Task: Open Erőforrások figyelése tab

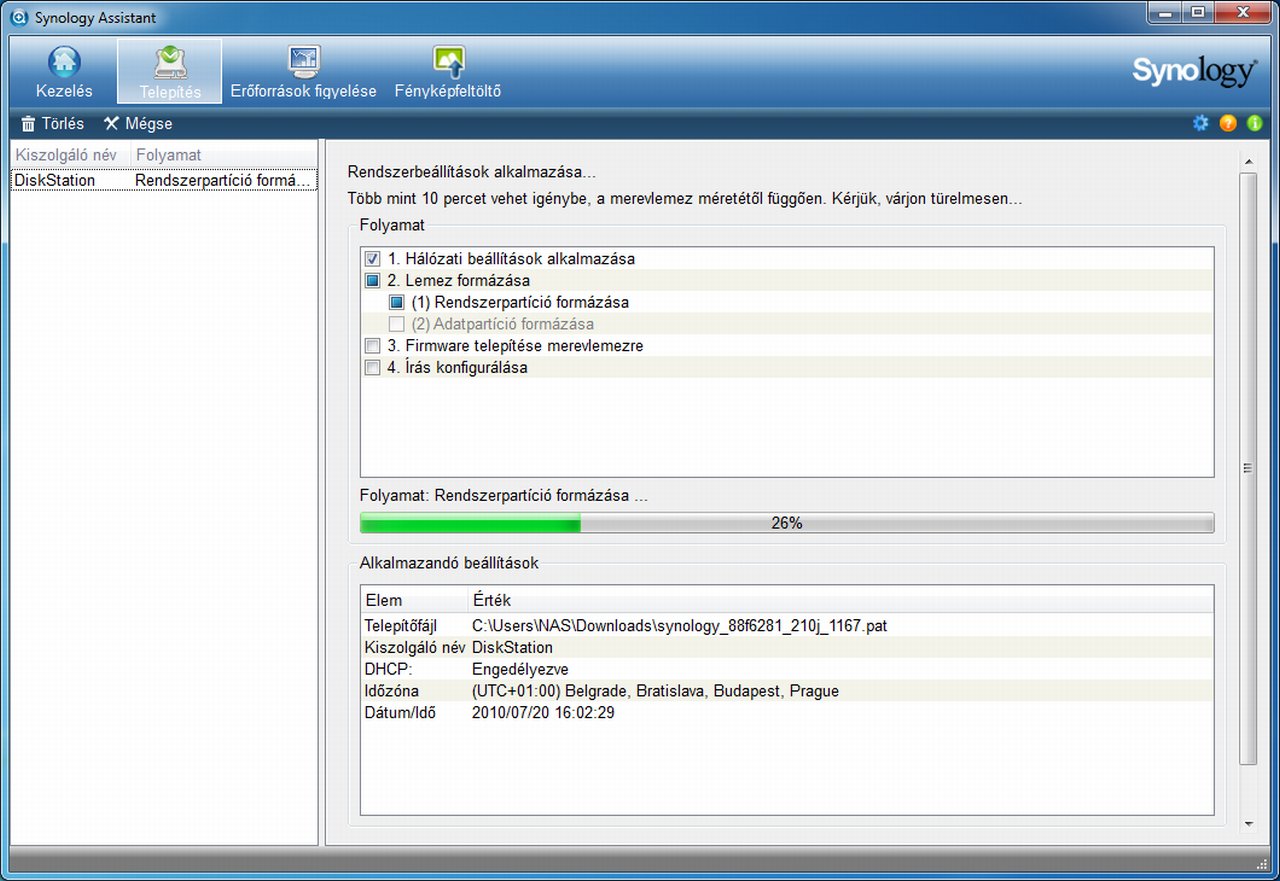Action: (304, 72)
